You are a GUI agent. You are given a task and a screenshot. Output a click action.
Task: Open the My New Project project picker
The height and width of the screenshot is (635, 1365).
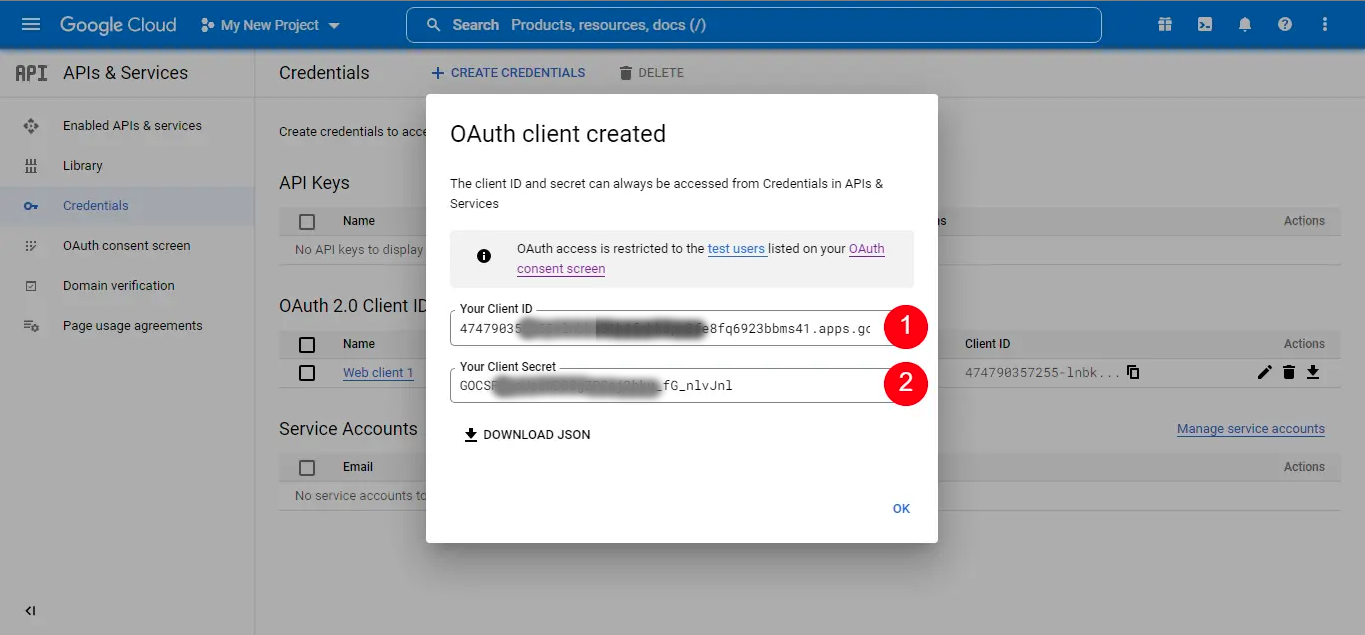tap(270, 26)
